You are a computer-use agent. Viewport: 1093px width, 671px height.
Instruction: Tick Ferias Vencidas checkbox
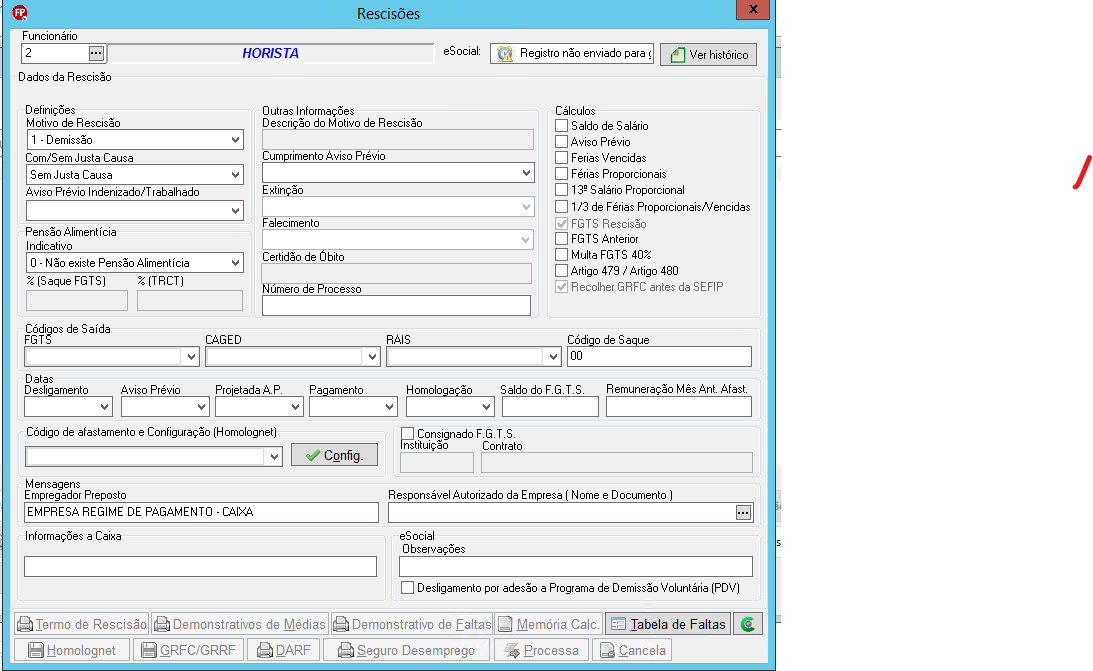561,157
